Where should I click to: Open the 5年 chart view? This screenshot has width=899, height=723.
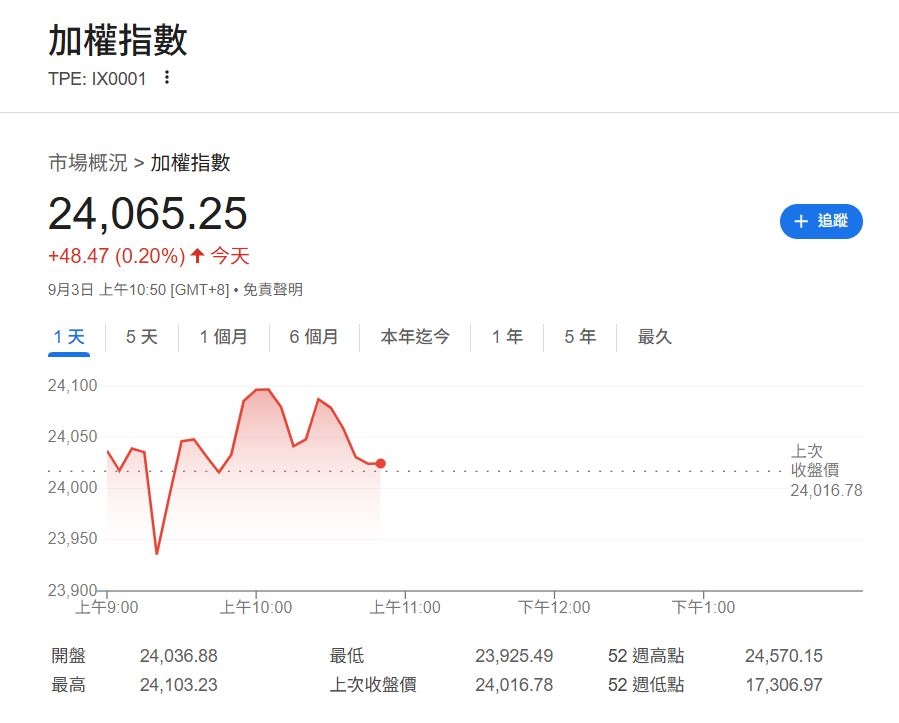pos(578,337)
